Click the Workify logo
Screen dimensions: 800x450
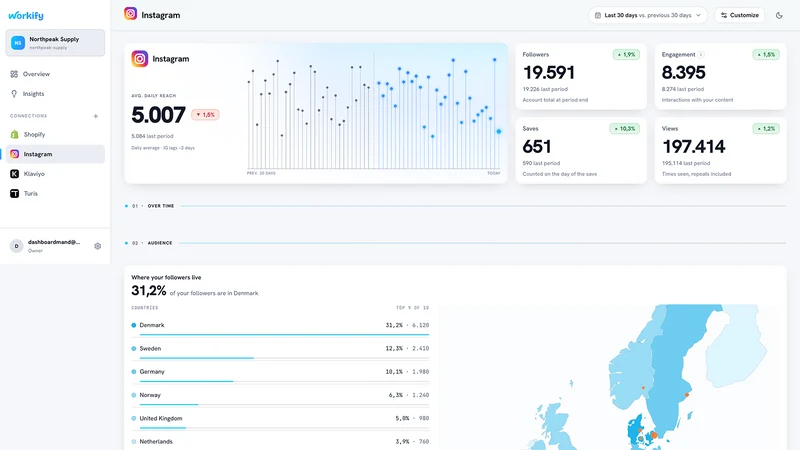(x=26, y=16)
